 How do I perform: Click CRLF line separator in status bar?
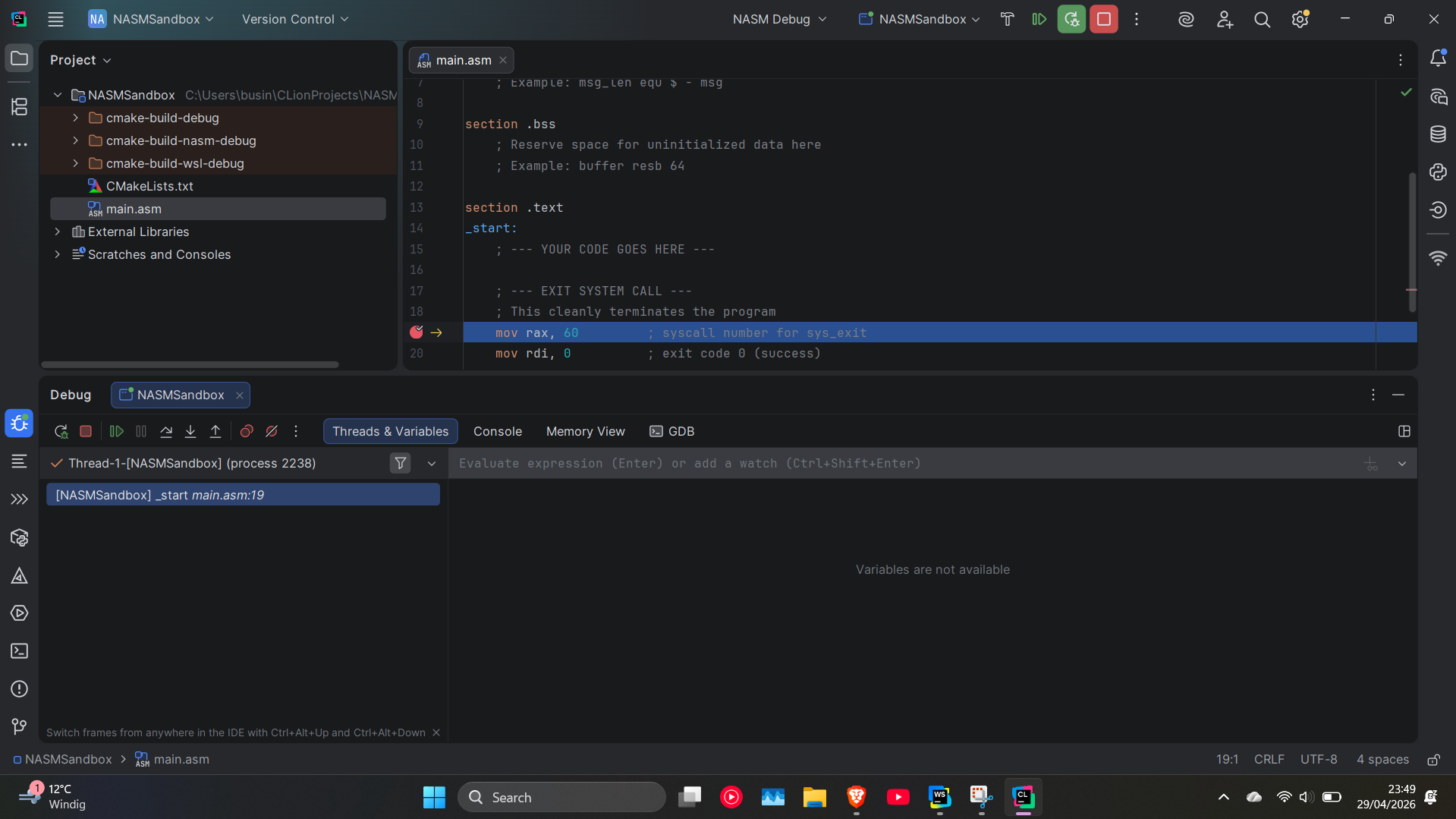tap(1269, 759)
